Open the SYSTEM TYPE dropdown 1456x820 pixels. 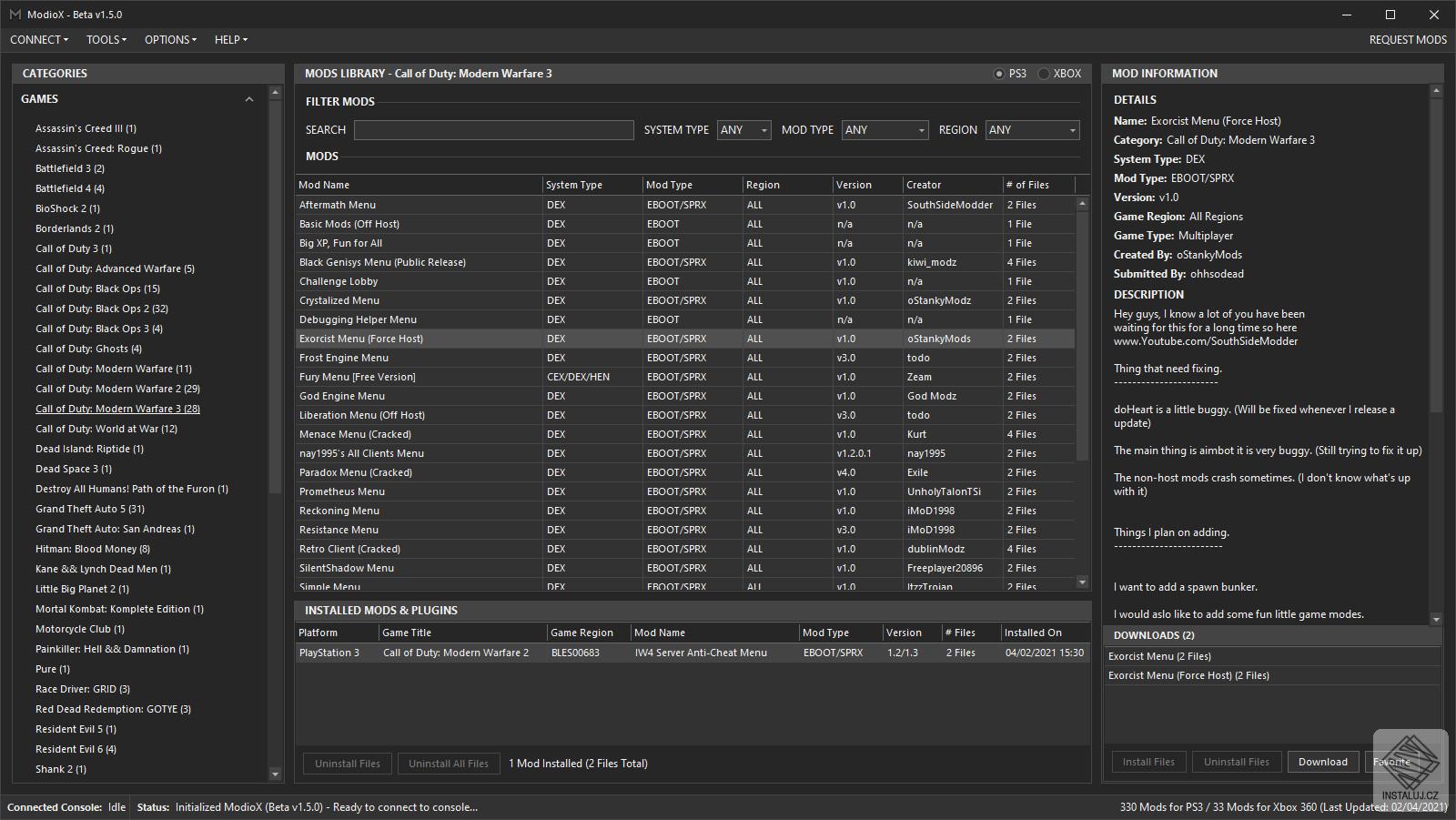743,130
